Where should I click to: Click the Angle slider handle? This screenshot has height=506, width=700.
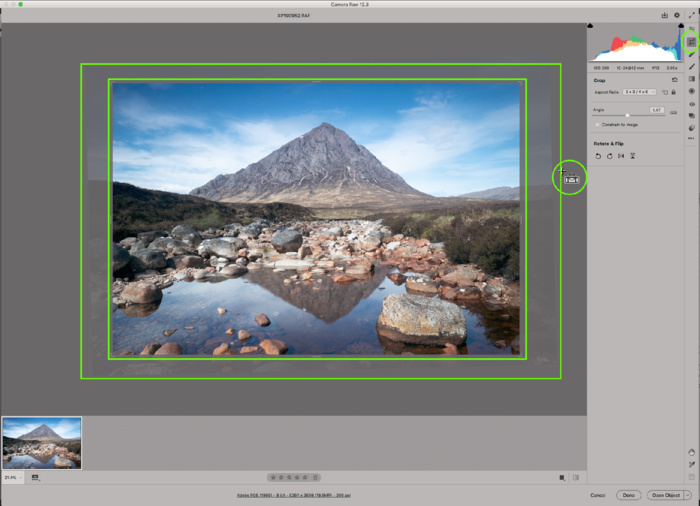[x=627, y=115]
